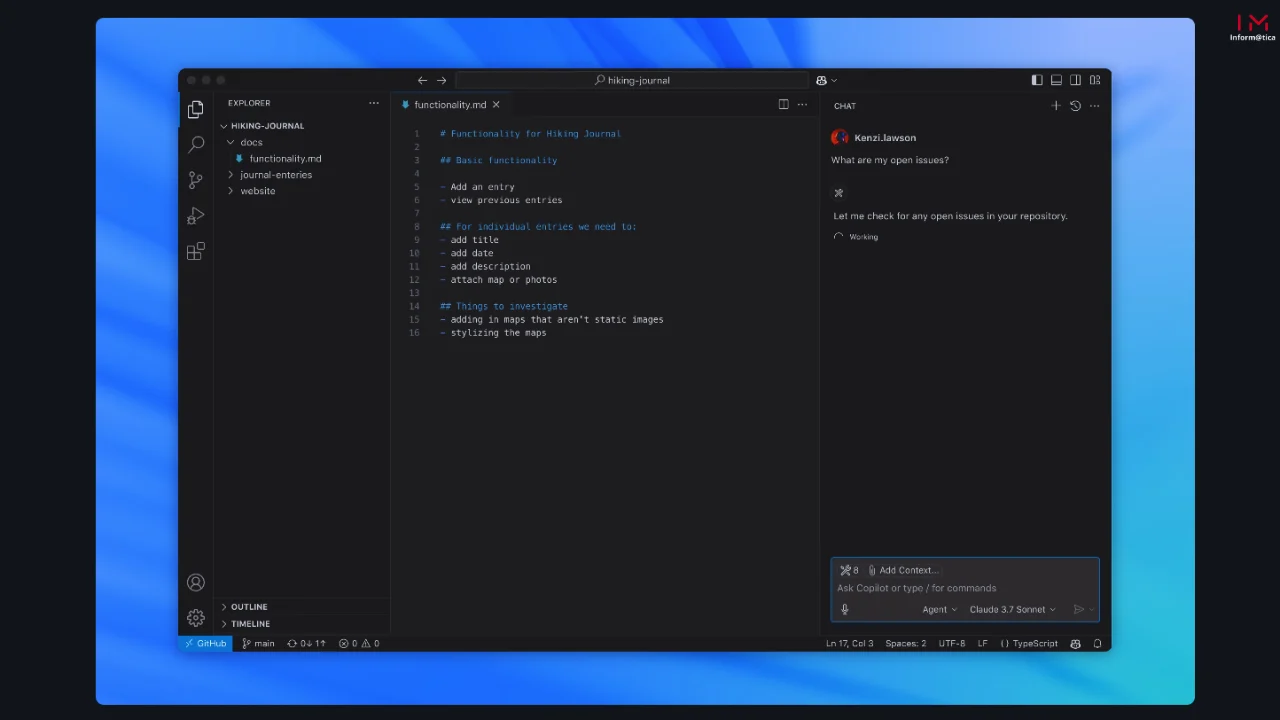Focus the Ask Copilot input field

pos(965,588)
